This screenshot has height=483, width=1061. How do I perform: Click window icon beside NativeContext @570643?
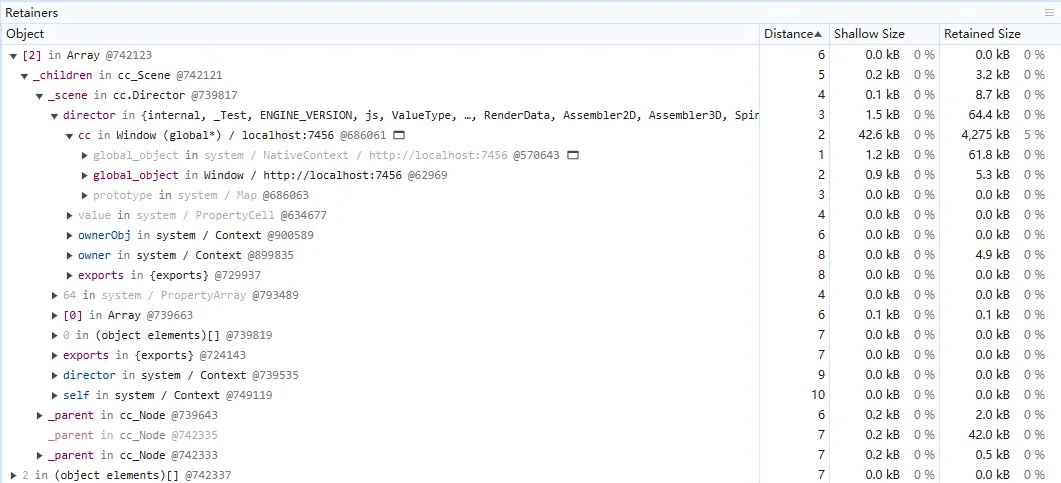pyautogui.click(x=573, y=155)
